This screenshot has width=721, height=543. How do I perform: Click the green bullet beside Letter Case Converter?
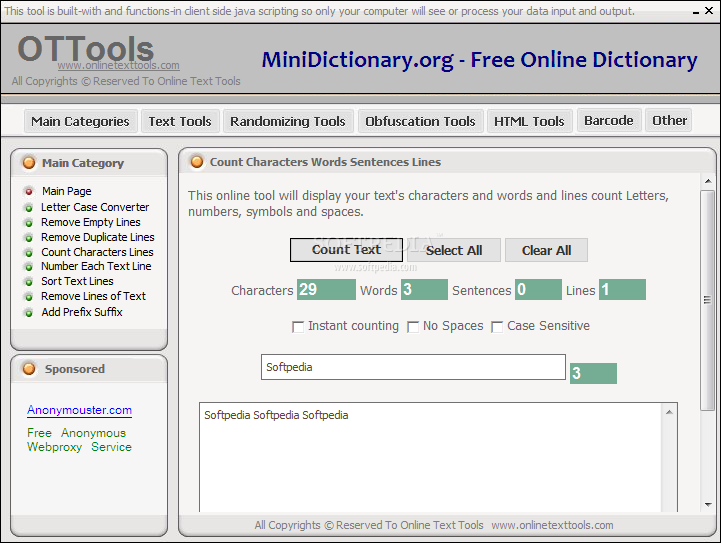click(29, 208)
